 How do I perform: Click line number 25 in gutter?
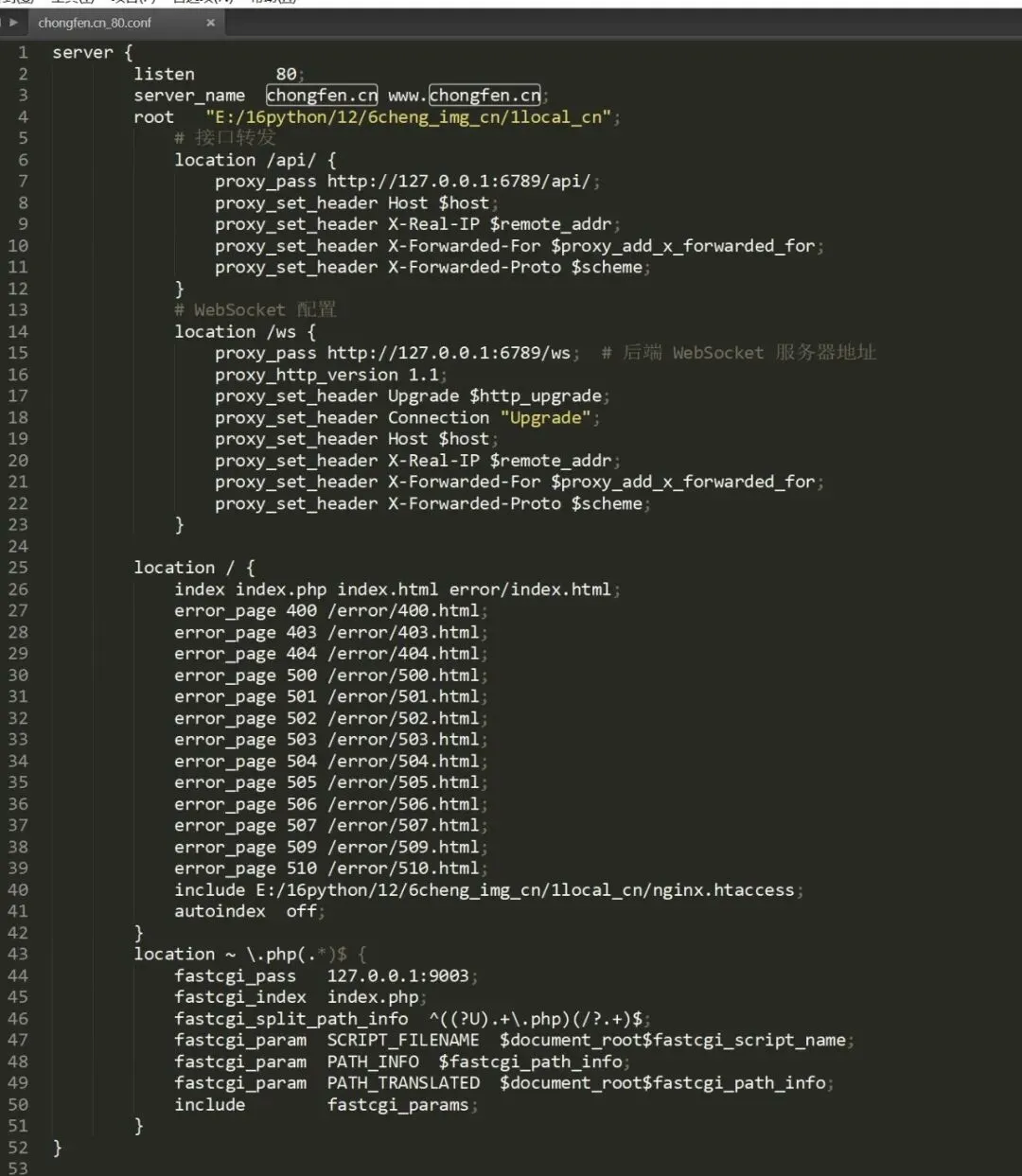pyautogui.click(x=18, y=568)
